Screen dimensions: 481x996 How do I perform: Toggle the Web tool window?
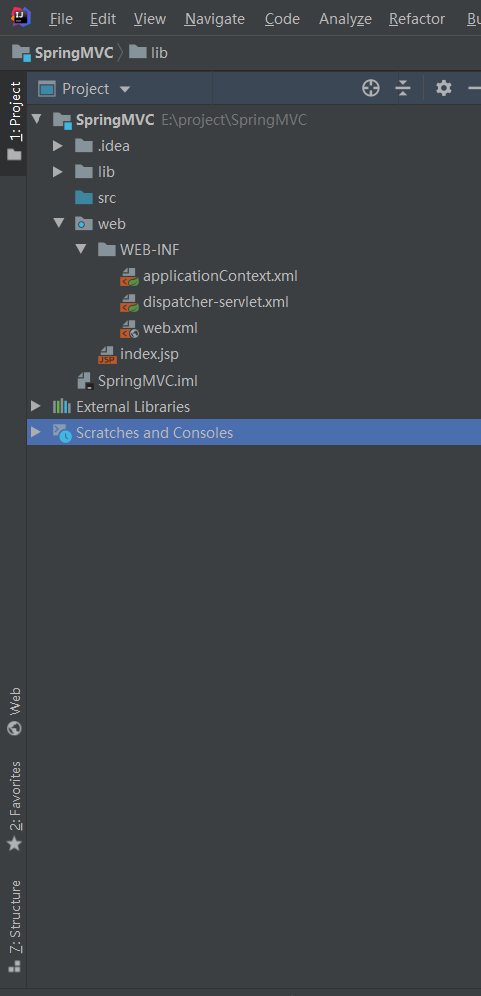[x=14, y=711]
